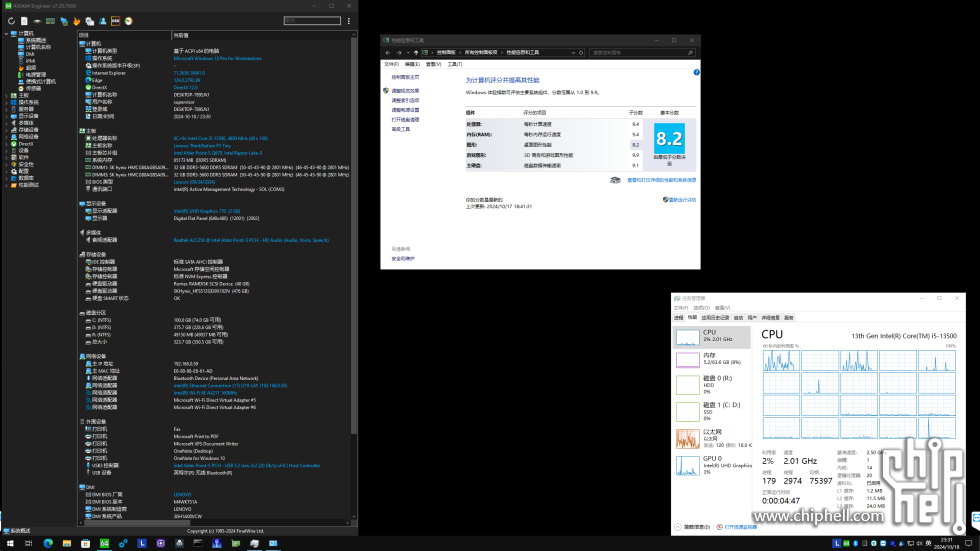The width and height of the screenshot is (980, 551).
Task: Expand the 主板 motherboard tree node
Action: click(6, 96)
